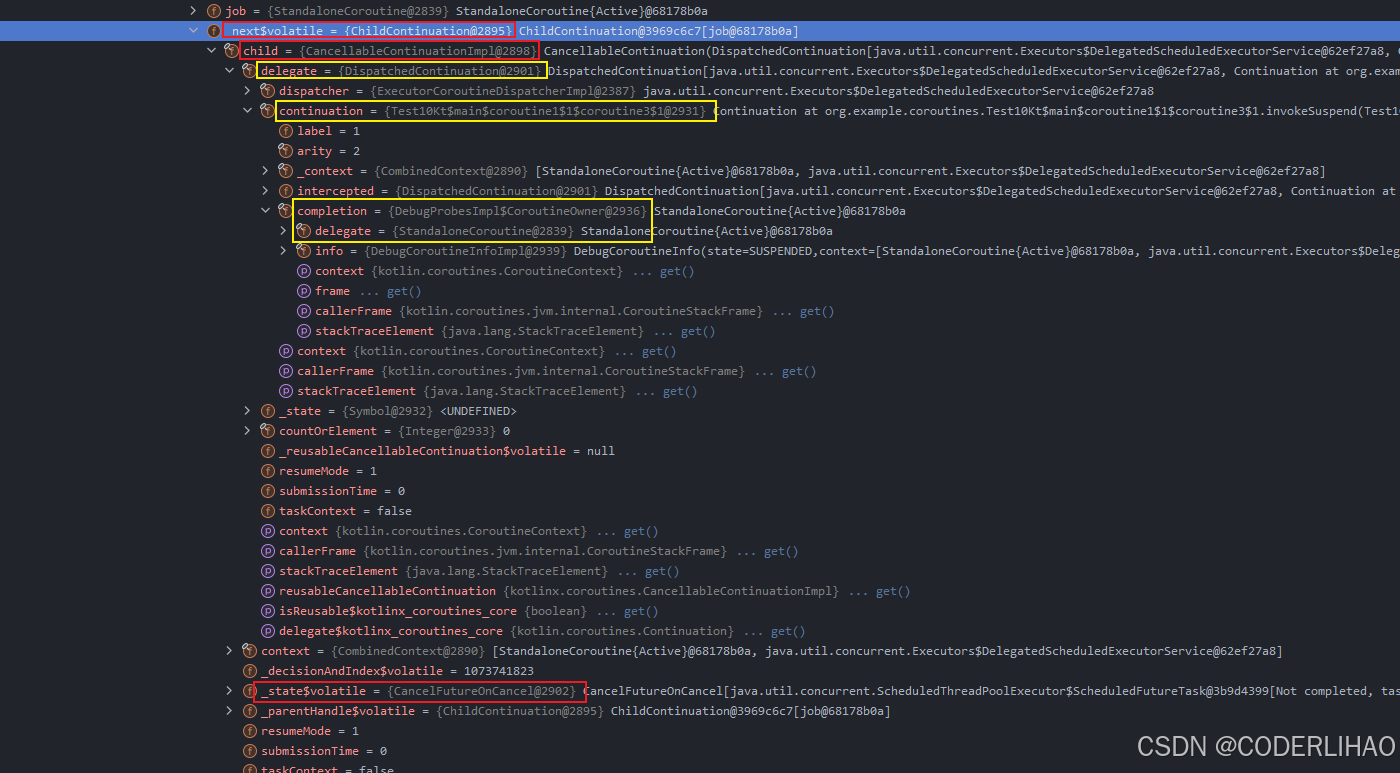The width and height of the screenshot is (1400, 773).
Task: Click field icon beside _parentHandle$volatile
Action: click(249, 711)
